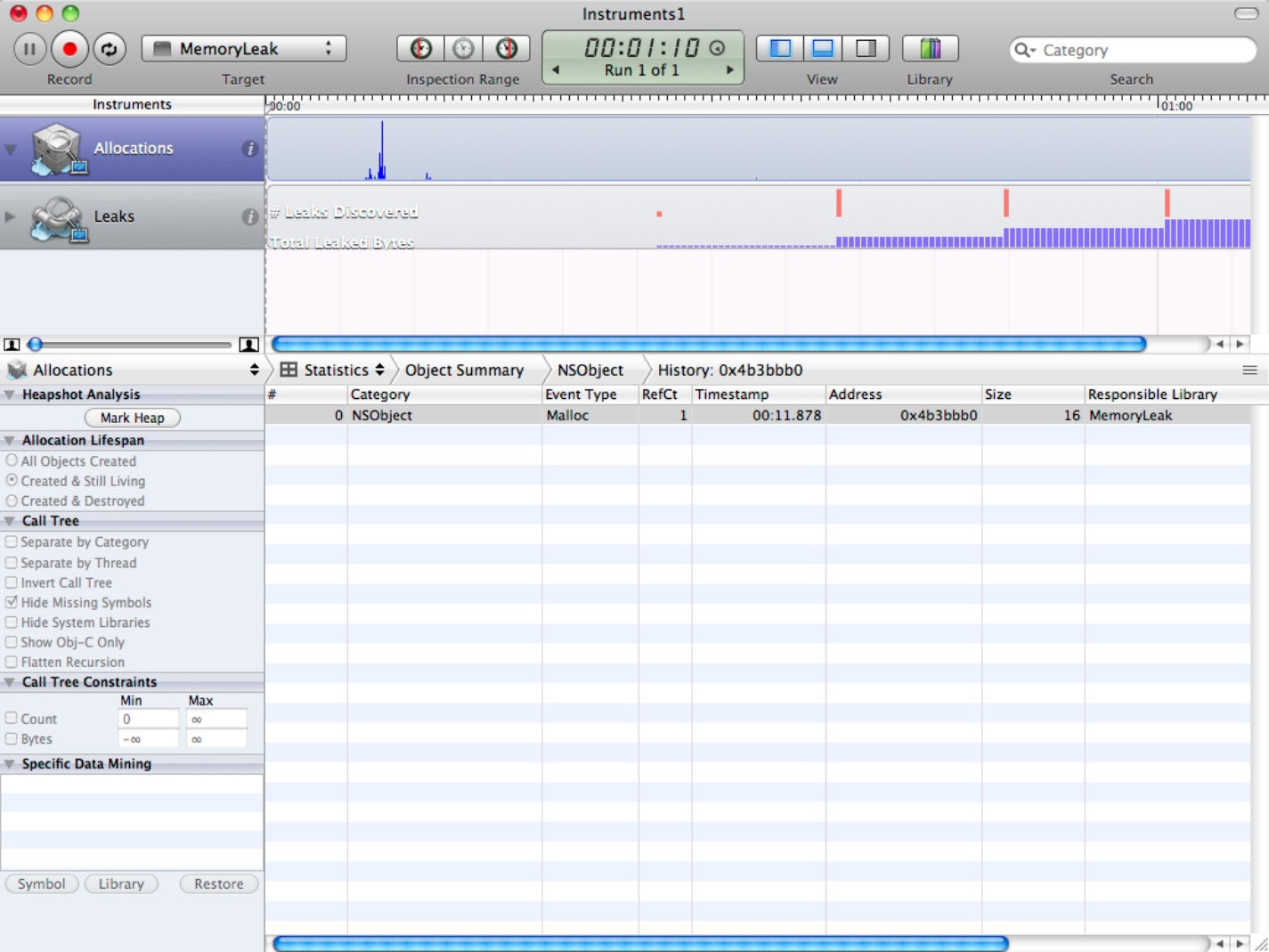Click the loop recording button
This screenshot has width=1269, height=952.
[x=110, y=49]
